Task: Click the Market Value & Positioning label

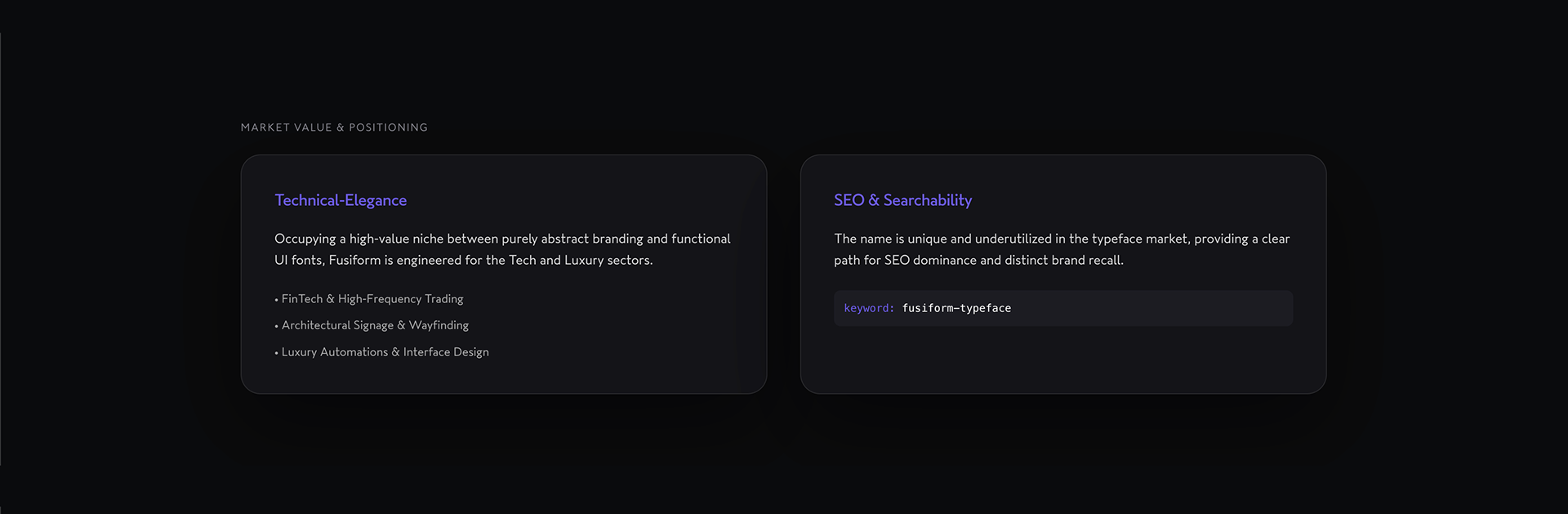Action: click(x=334, y=127)
